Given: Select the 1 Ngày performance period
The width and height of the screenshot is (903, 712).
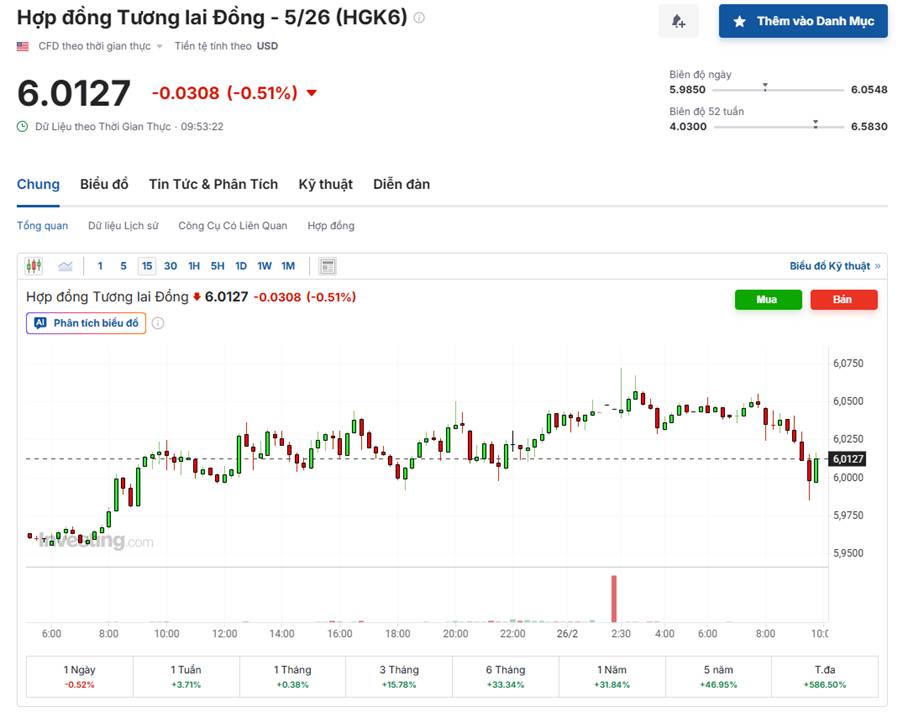Looking at the screenshot, I should [79, 677].
